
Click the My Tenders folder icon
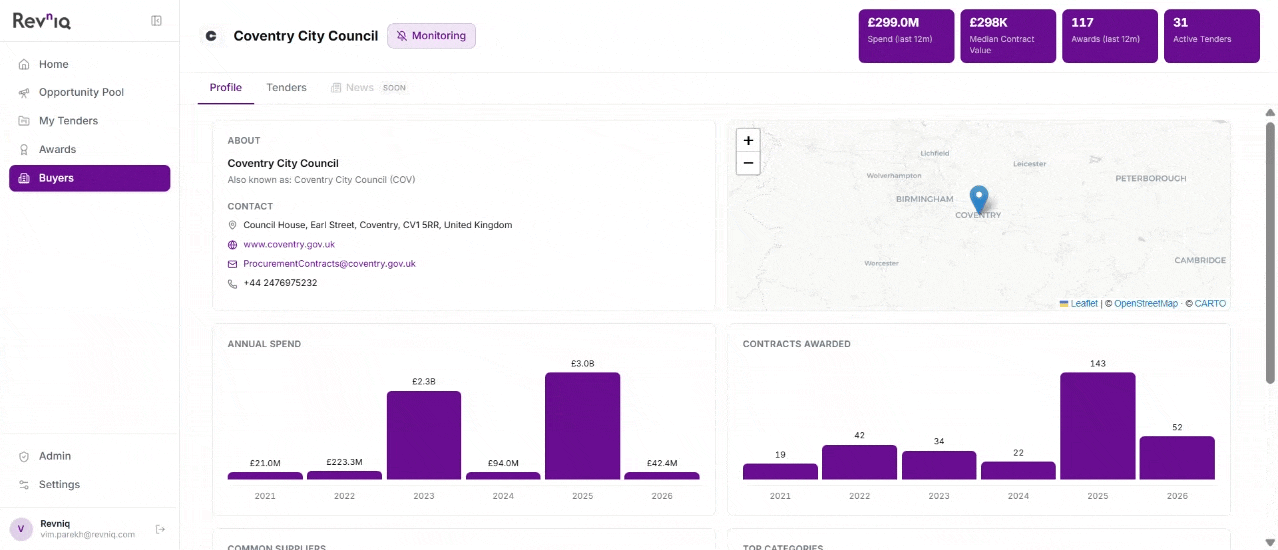pyautogui.click(x=24, y=121)
